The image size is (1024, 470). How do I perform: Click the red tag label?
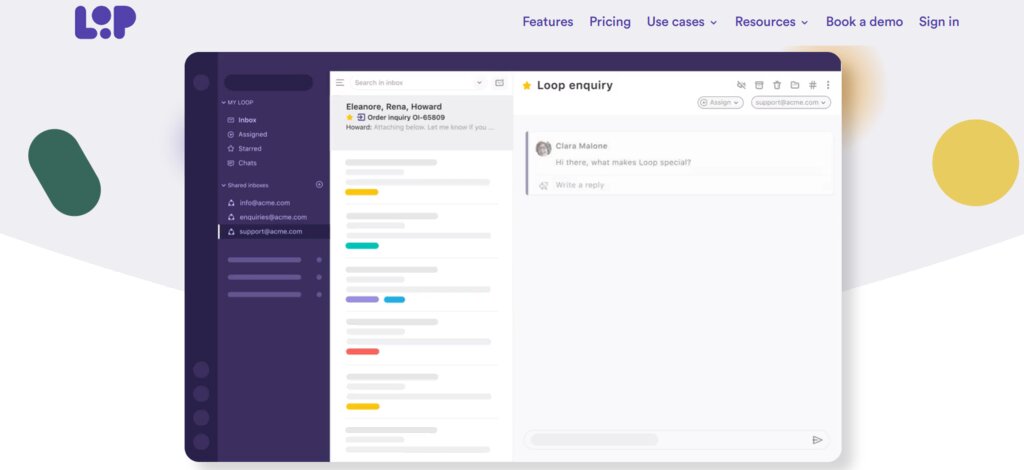(362, 351)
